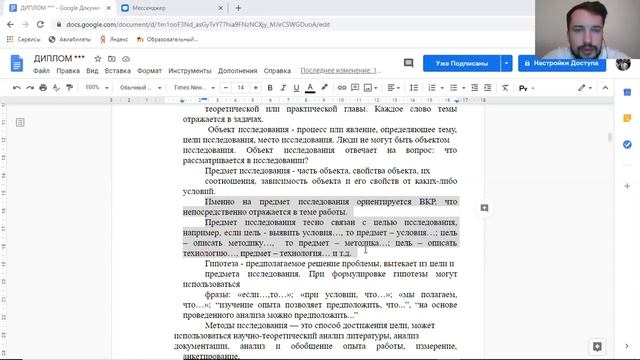Open the Google Calendar side panel
The image size is (640, 360).
[627, 92]
